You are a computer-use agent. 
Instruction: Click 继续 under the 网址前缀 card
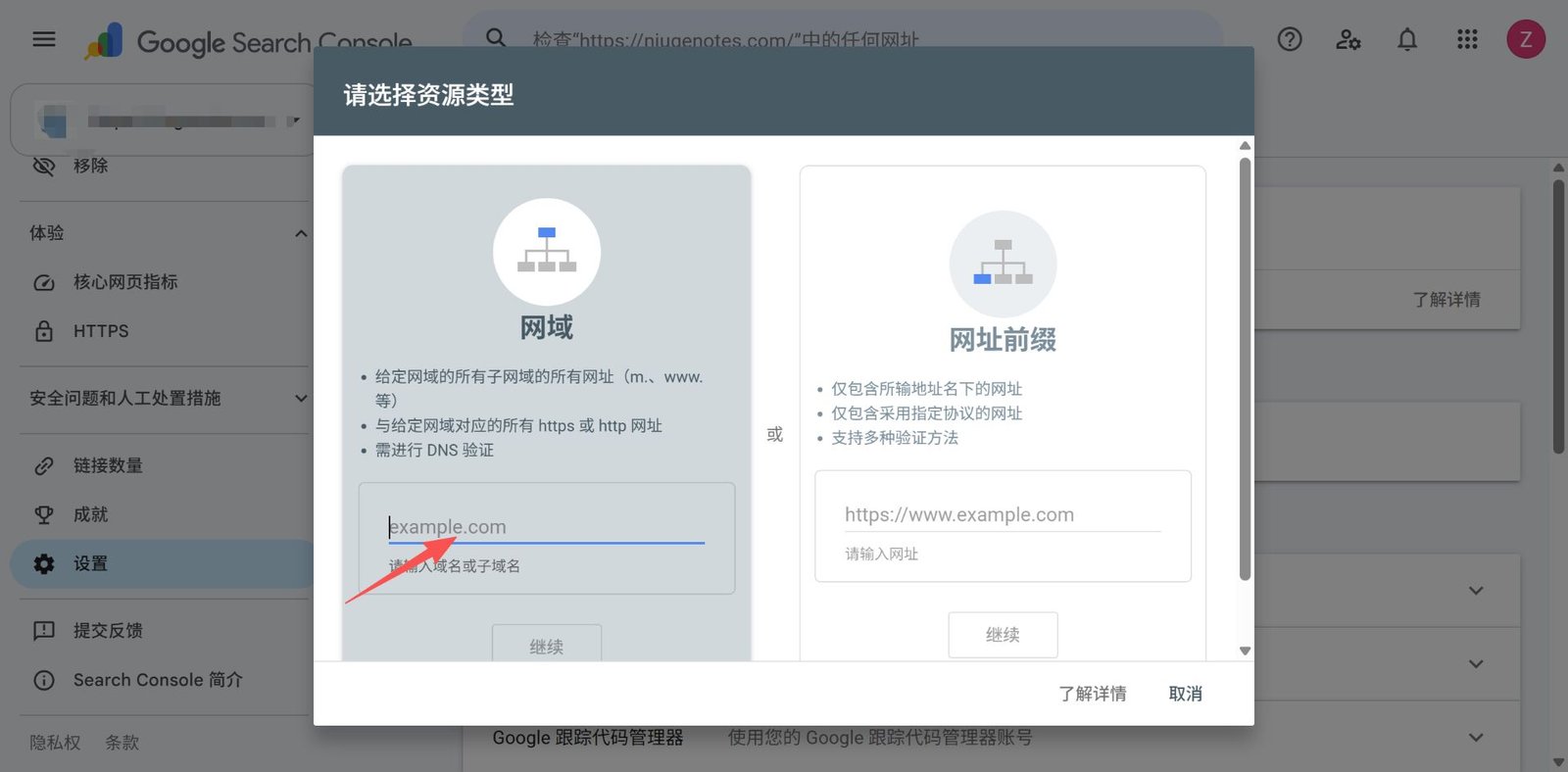[1003, 635]
